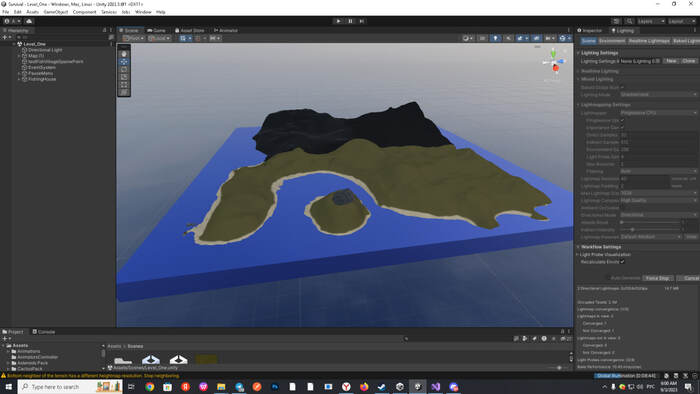Screen dimensions: 700x394
Task: Open the undo history icon
Action: [616, 21]
